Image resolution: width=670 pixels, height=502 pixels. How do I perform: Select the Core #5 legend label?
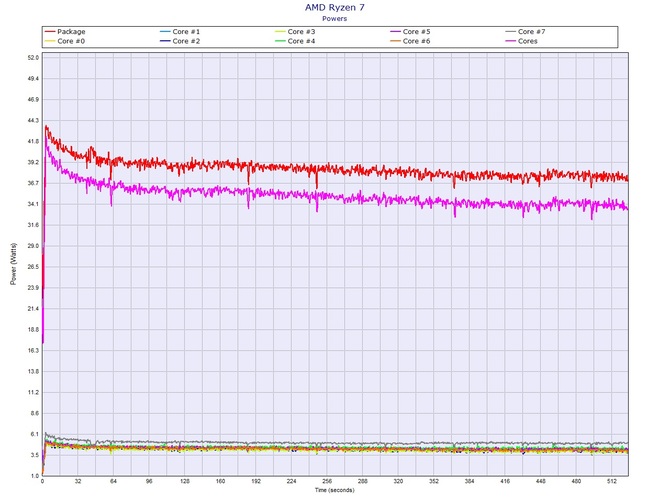click(x=416, y=32)
